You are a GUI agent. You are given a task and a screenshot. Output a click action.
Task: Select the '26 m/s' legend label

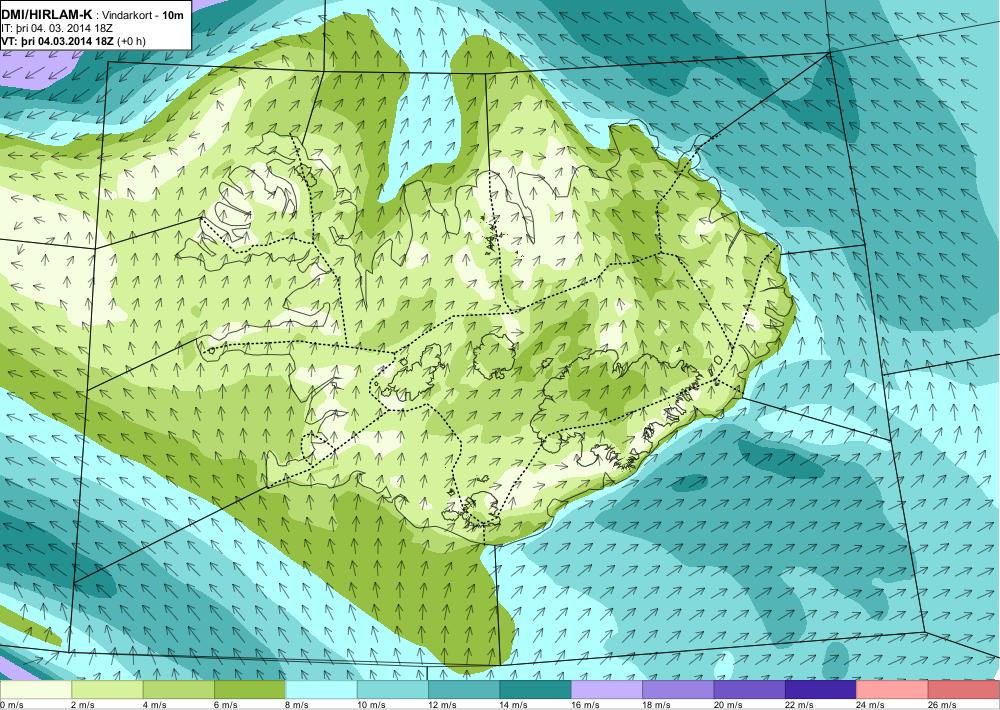pos(943,705)
